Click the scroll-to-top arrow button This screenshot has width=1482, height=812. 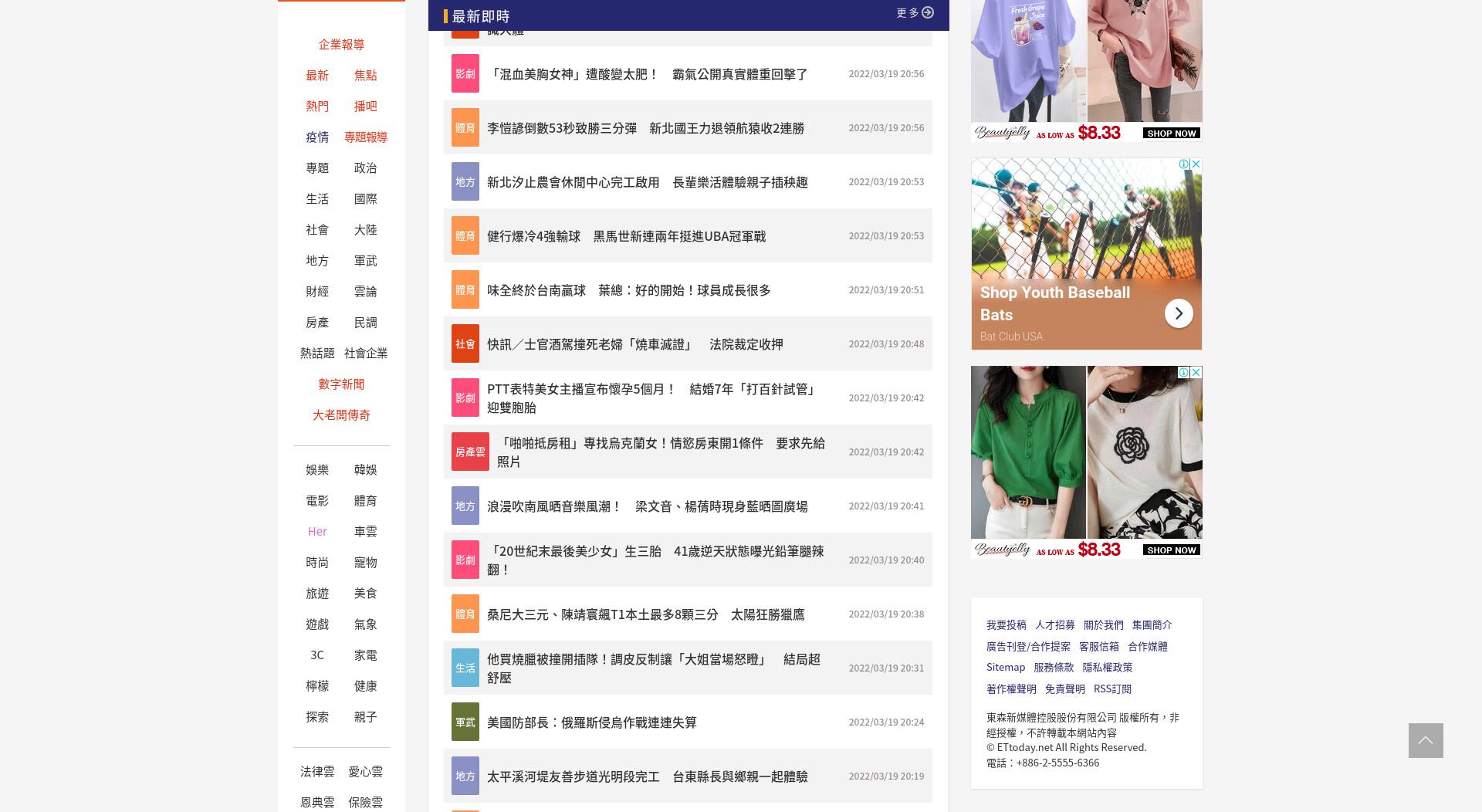(1425, 740)
